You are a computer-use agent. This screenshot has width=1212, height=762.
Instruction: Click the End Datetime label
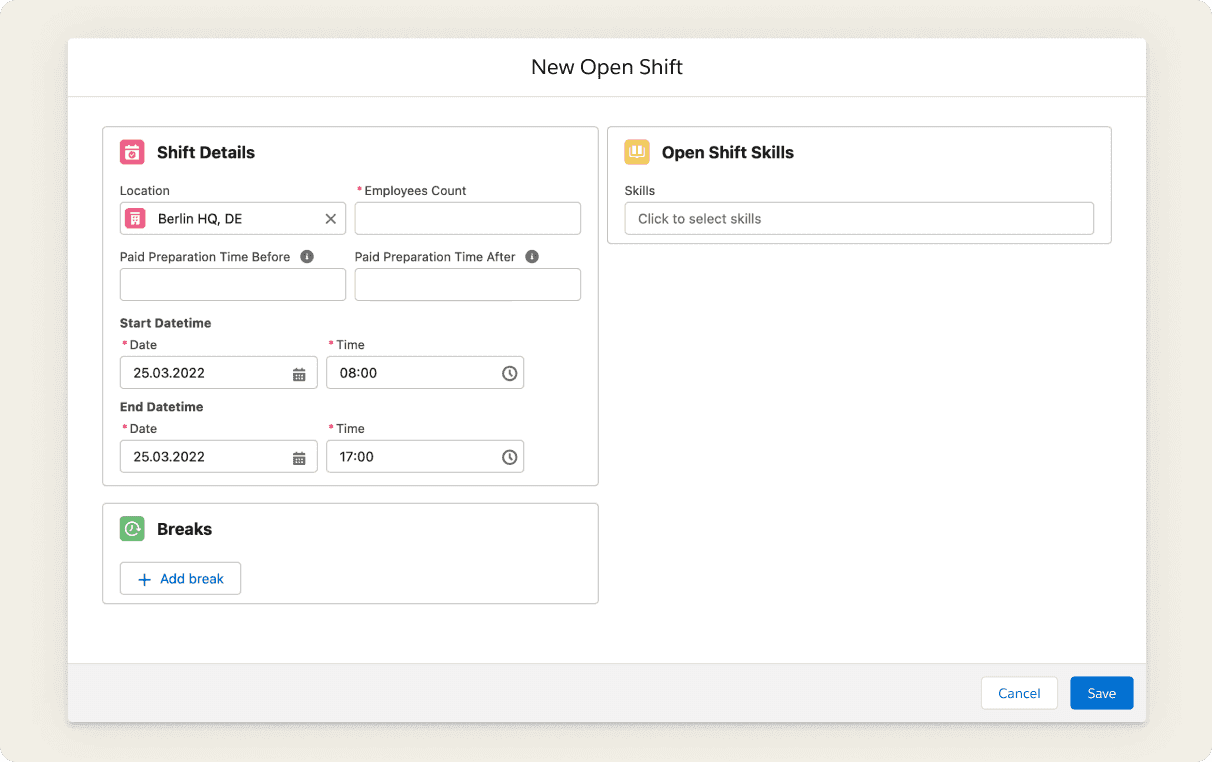click(x=162, y=407)
